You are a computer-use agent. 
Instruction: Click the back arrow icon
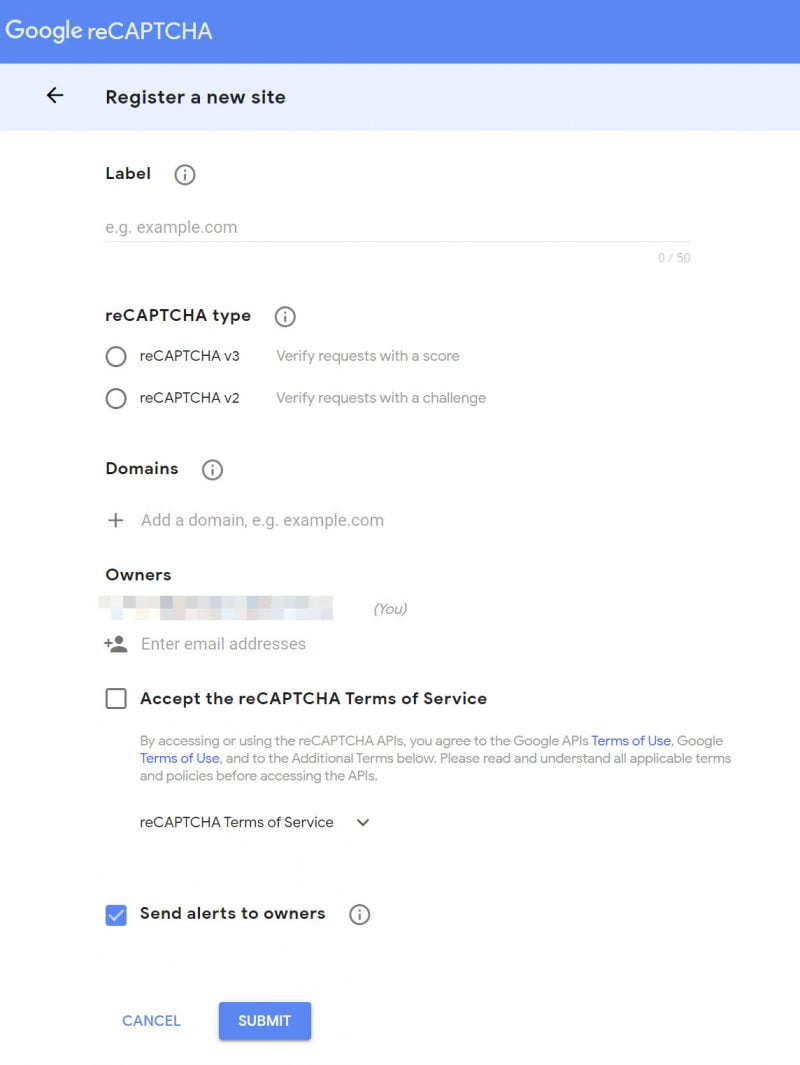55,96
